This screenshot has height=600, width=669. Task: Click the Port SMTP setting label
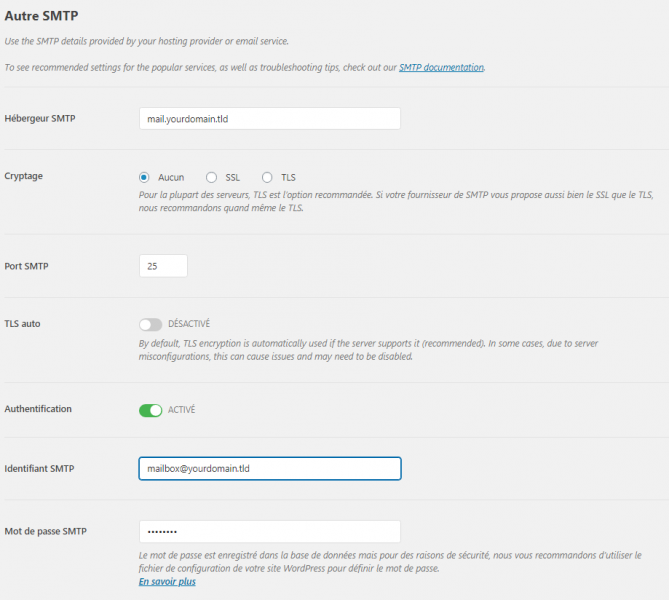pyautogui.click(x=26, y=266)
